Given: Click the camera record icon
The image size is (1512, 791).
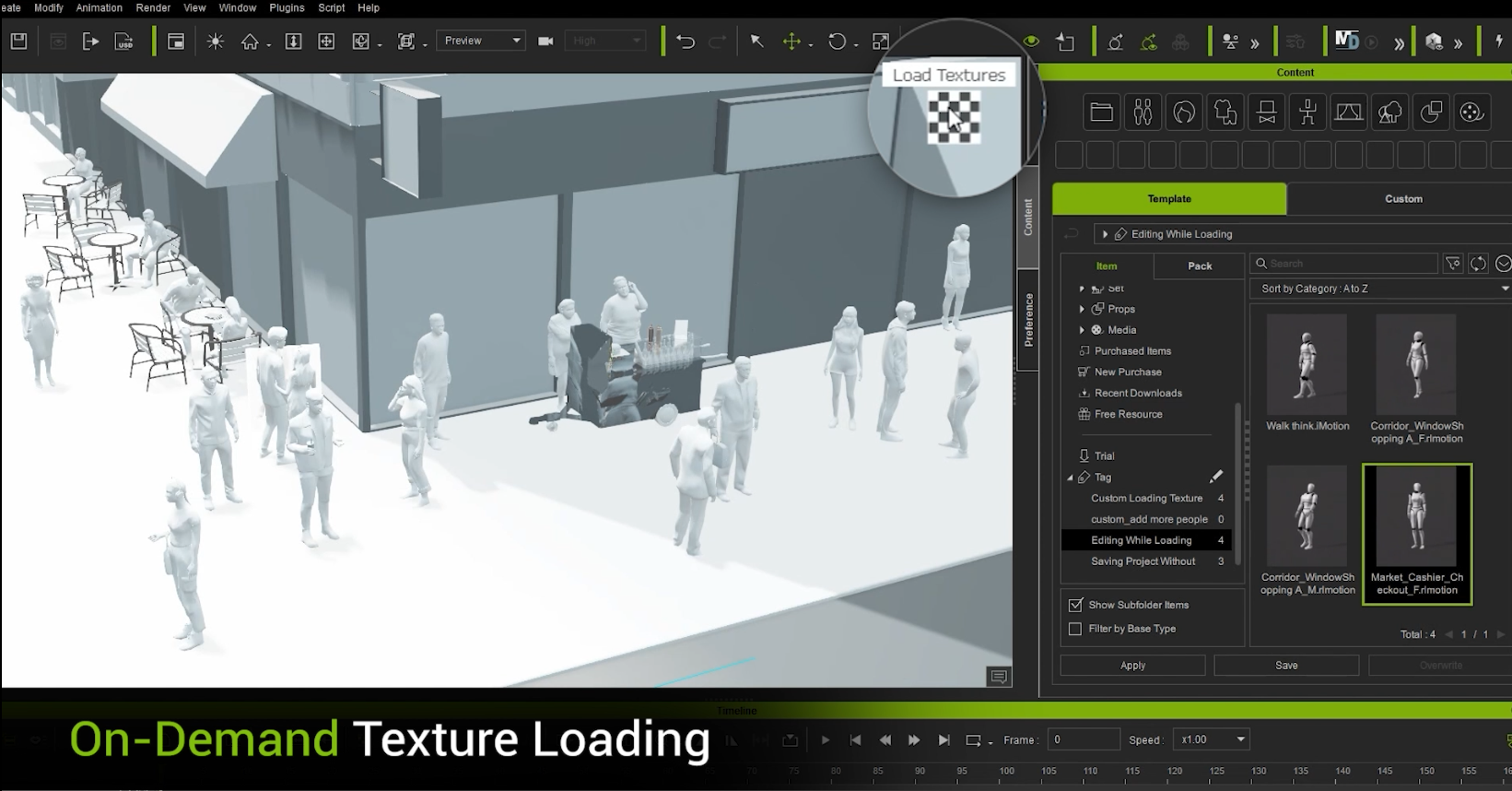Looking at the screenshot, I should pyautogui.click(x=545, y=41).
